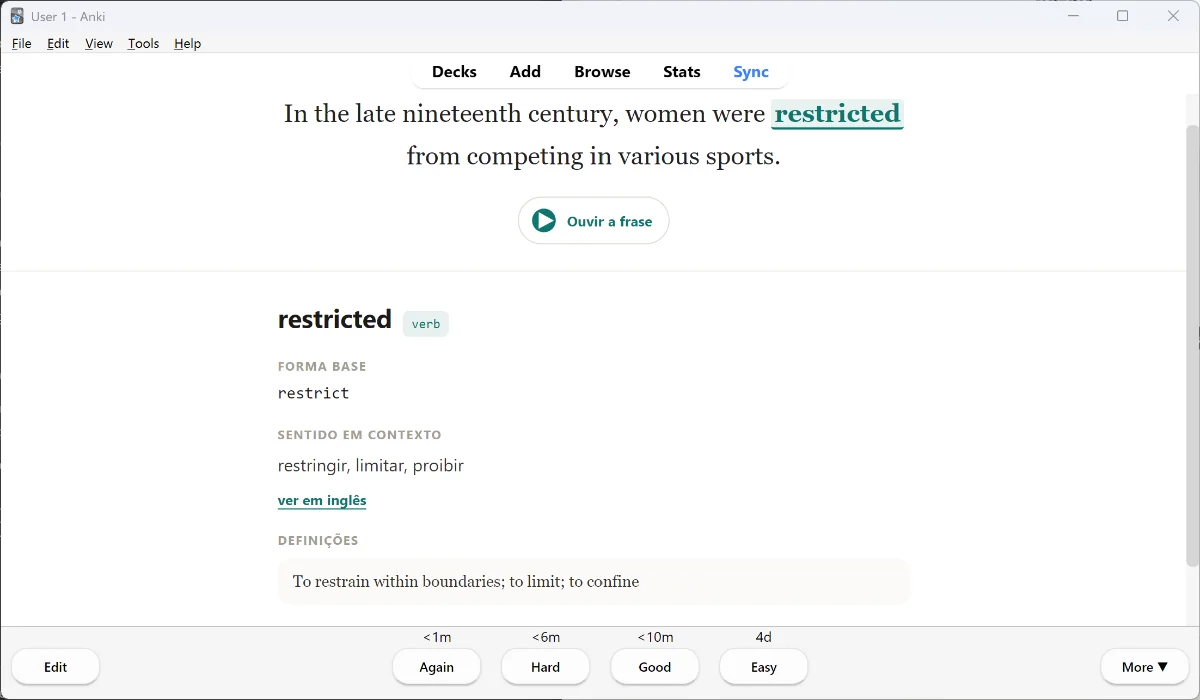Click the "FORMA BASE" section label
Viewport: 1200px width, 700px height.
pos(322,367)
